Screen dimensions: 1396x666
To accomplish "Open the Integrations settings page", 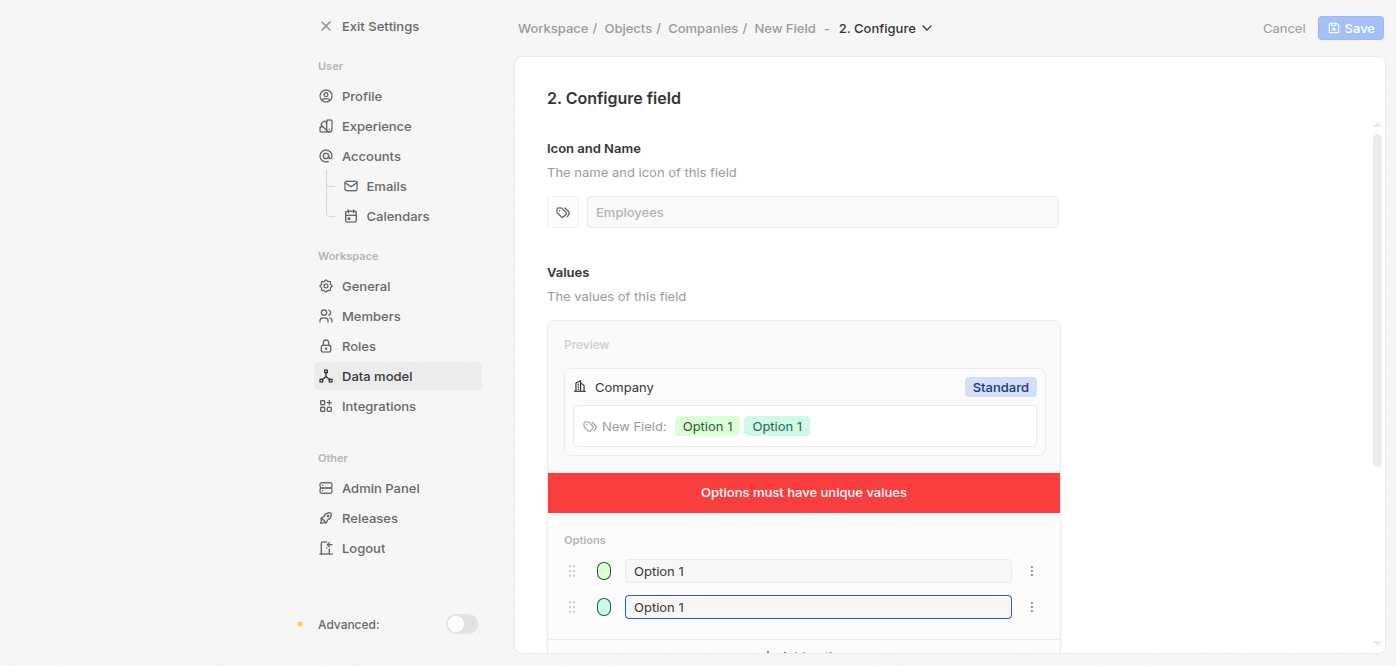I will pyautogui.click(x=378, y=407).
